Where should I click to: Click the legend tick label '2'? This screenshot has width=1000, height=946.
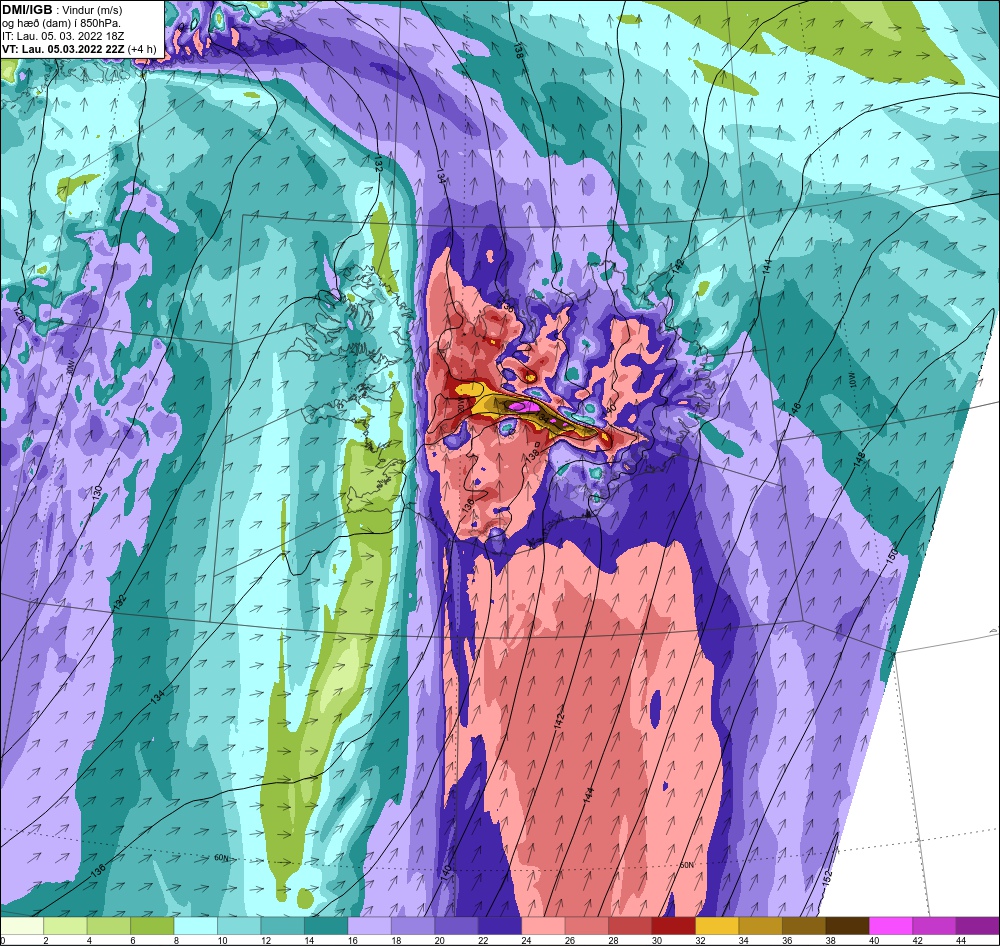point(45,940)
